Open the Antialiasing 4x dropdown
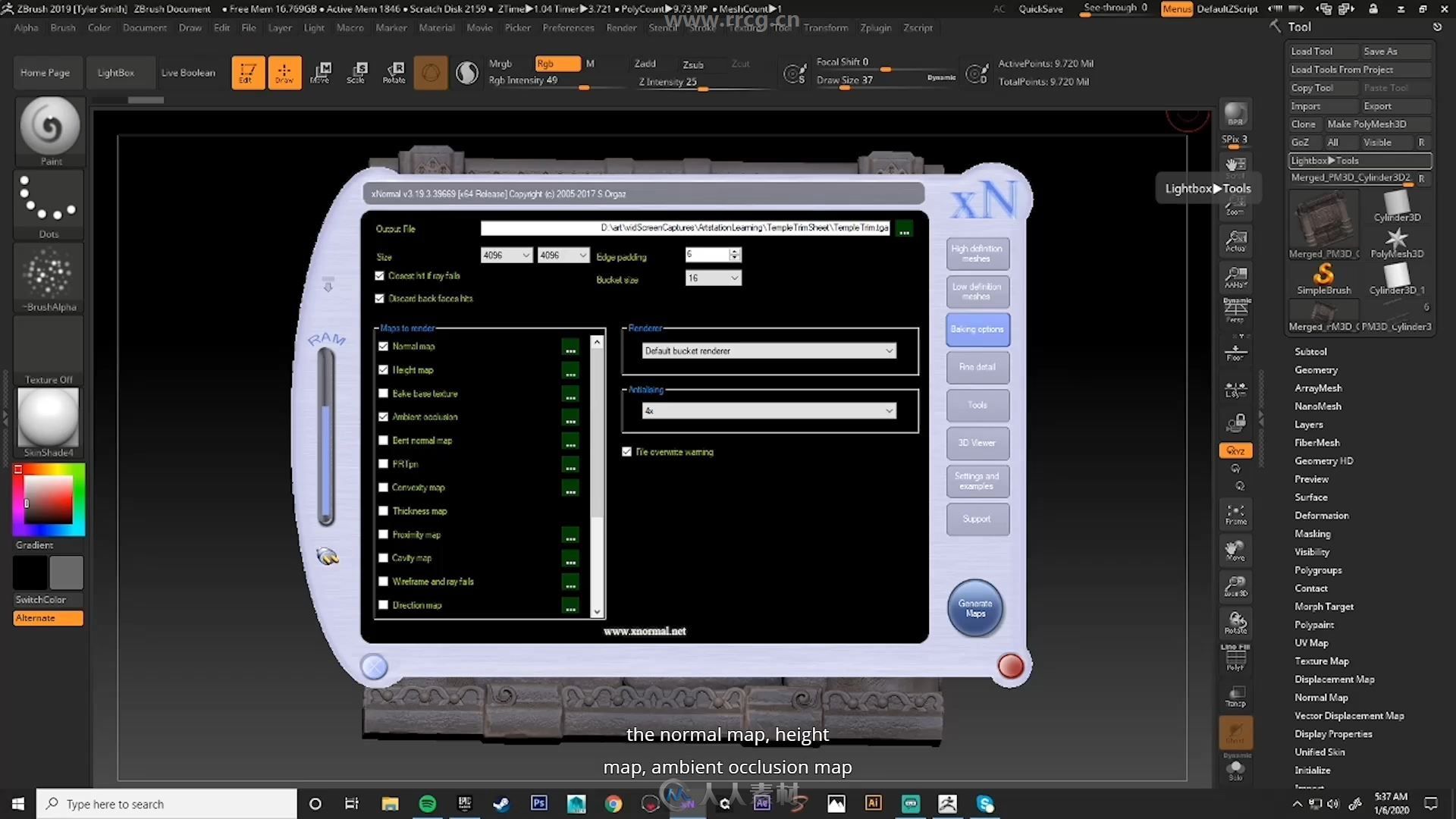The image size is (1456, 819). point(769,411)
